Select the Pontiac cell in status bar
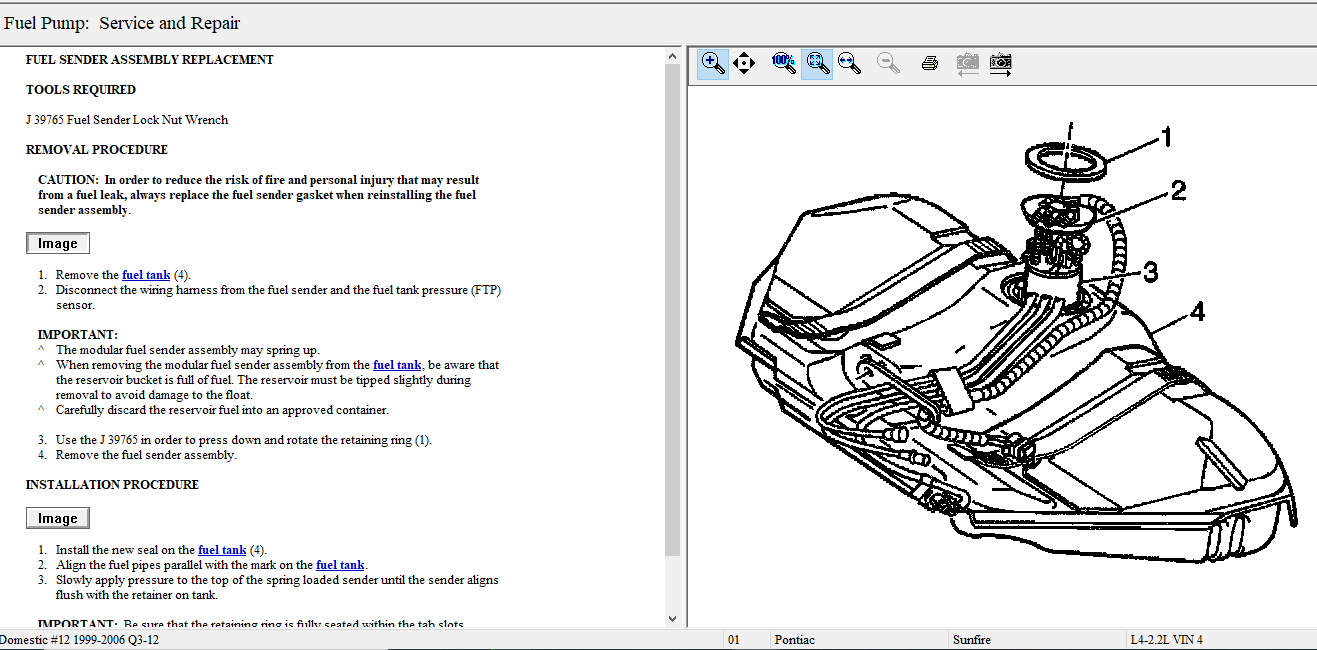 pyautogui.click(x=795, y=640)
